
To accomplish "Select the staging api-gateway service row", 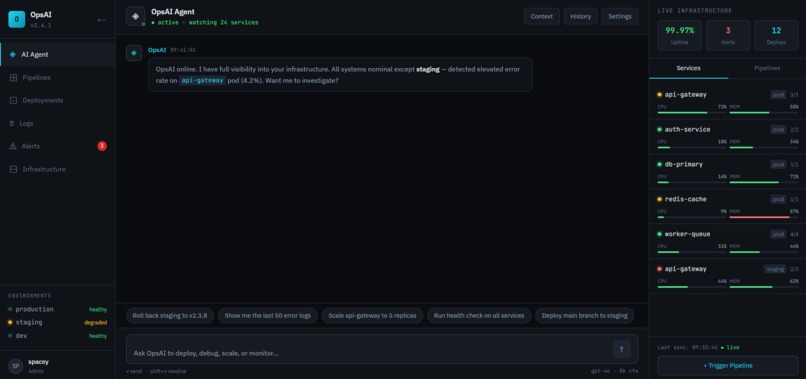I will coord(727,276).
